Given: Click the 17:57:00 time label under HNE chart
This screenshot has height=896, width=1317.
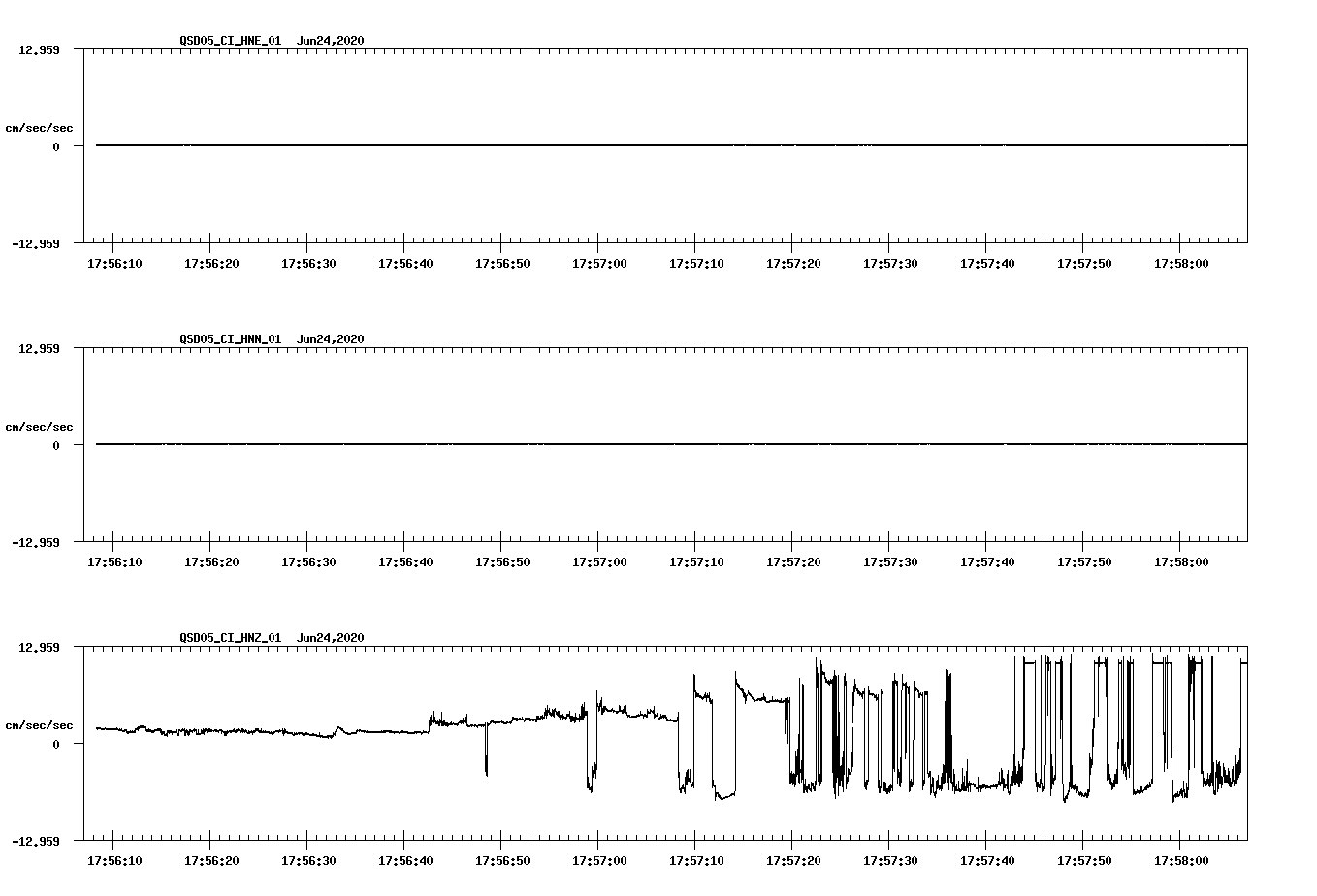Looking at the screenshot, I should click(x=599, y=263).
